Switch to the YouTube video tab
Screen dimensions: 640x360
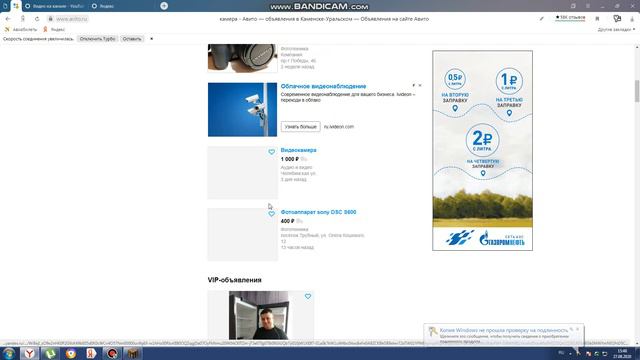[55, 6]
